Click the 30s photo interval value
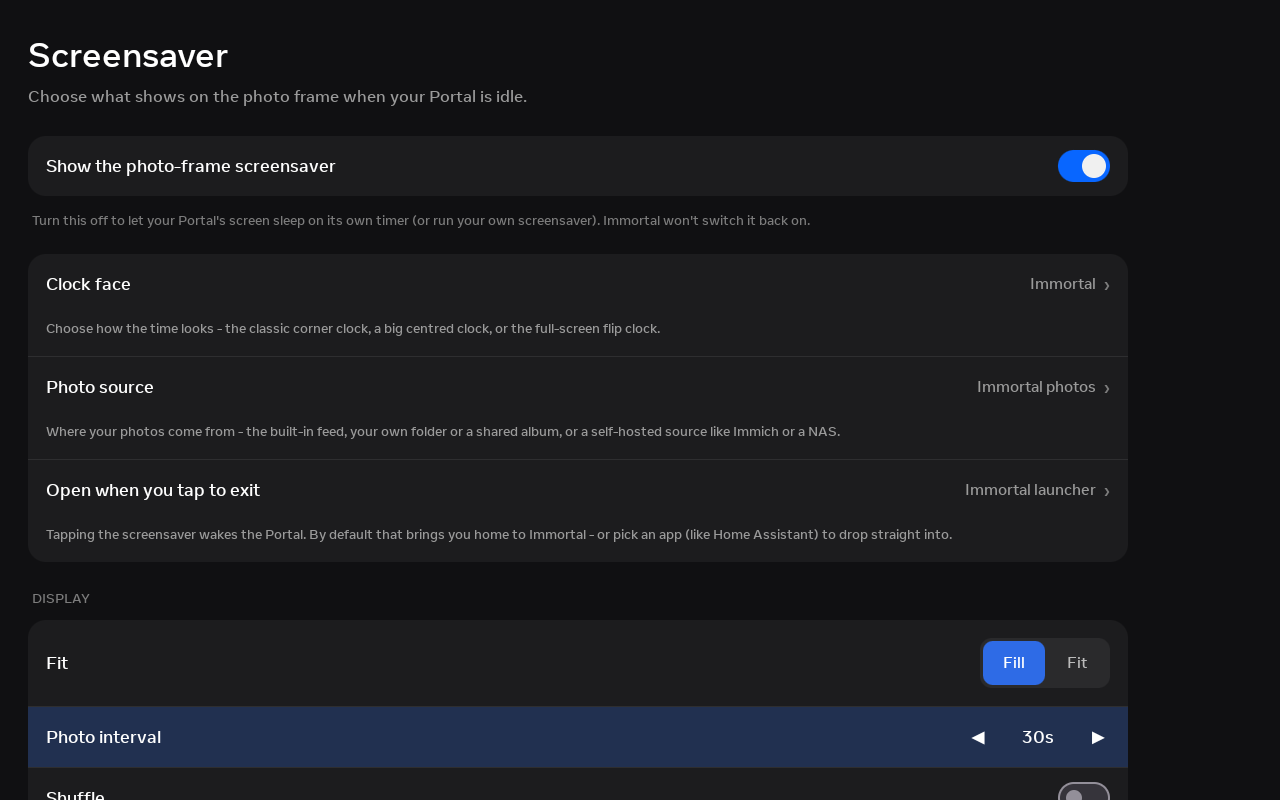 [1038, 737]
